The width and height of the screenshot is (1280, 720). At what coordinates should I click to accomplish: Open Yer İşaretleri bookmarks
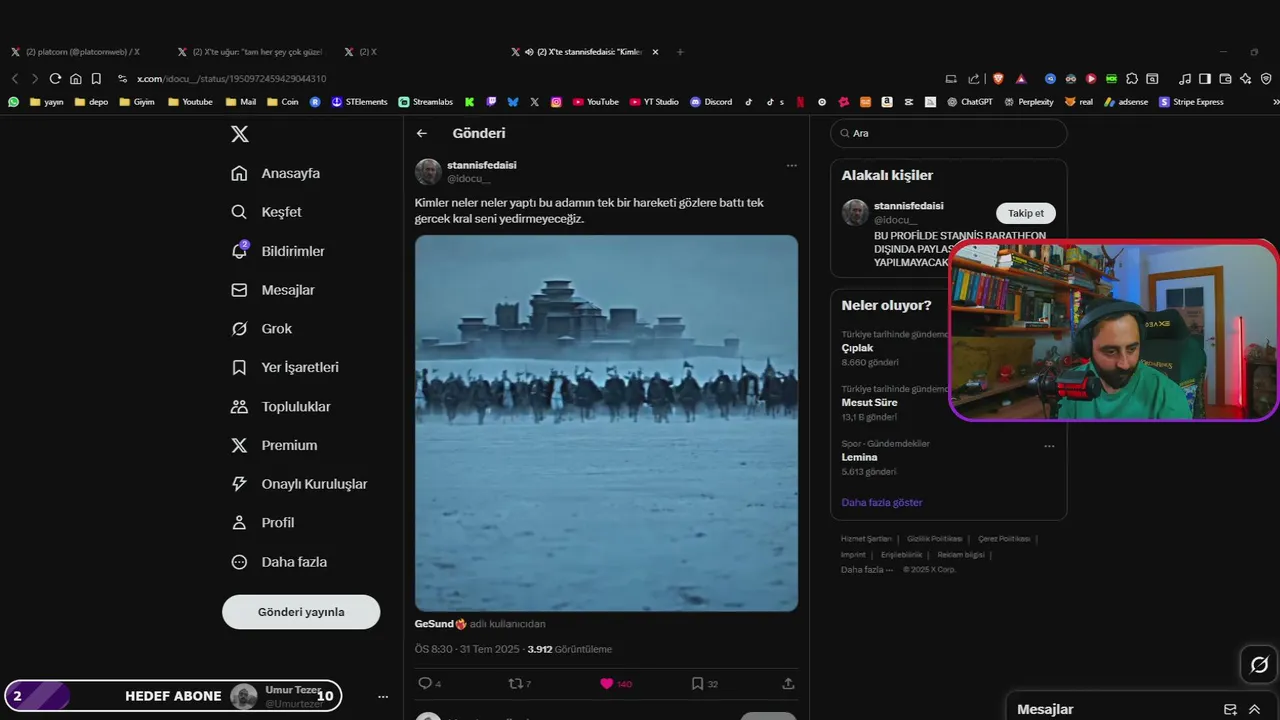click(x=285, y=367)
